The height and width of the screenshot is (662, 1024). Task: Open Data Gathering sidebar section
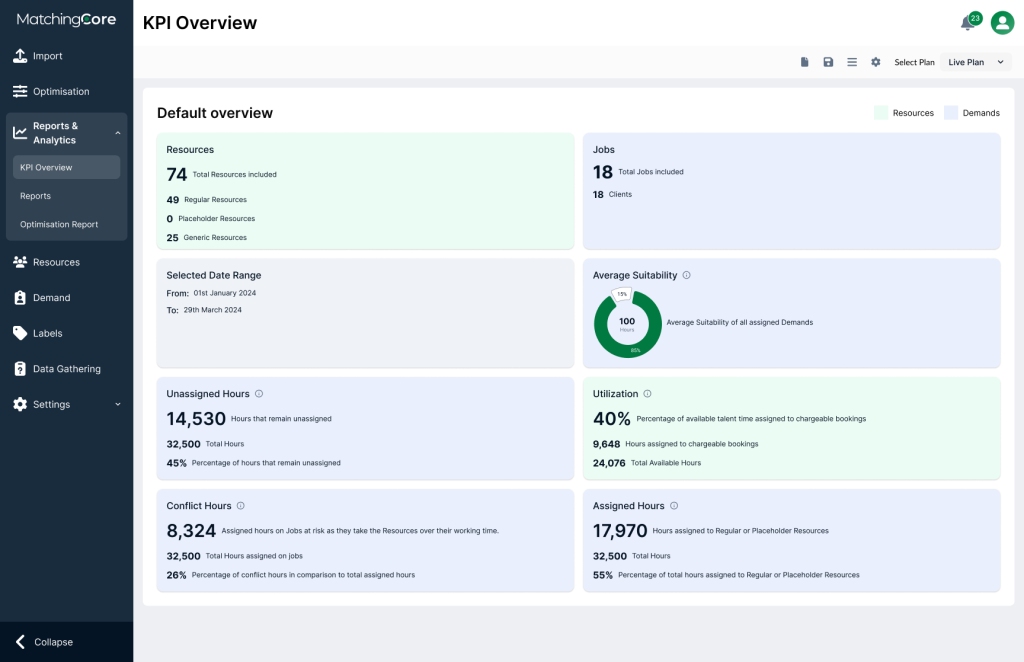pos(67,369)
